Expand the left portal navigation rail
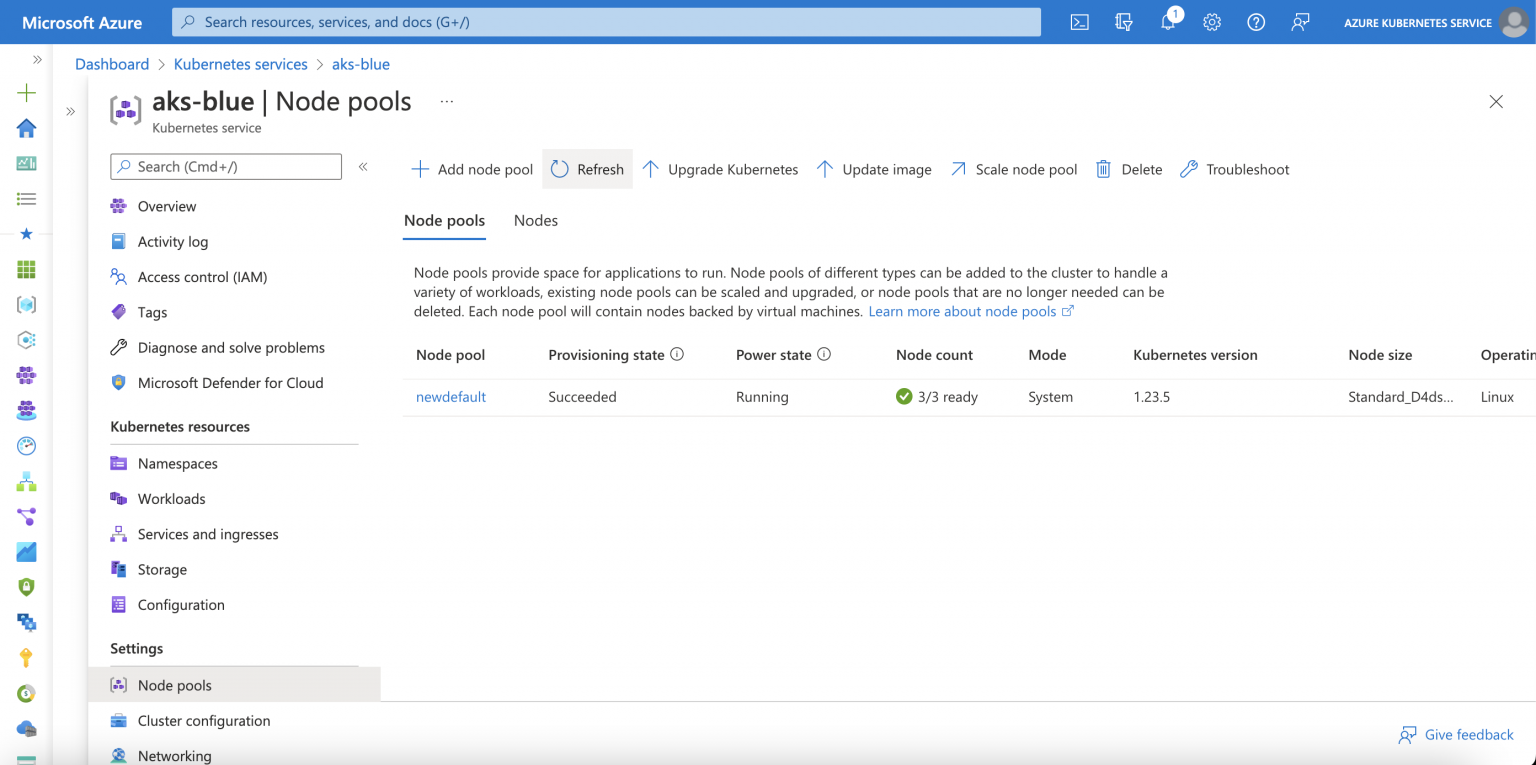Image resolution: width=1536 pixels, height=765 pixels. coord(37,60)
